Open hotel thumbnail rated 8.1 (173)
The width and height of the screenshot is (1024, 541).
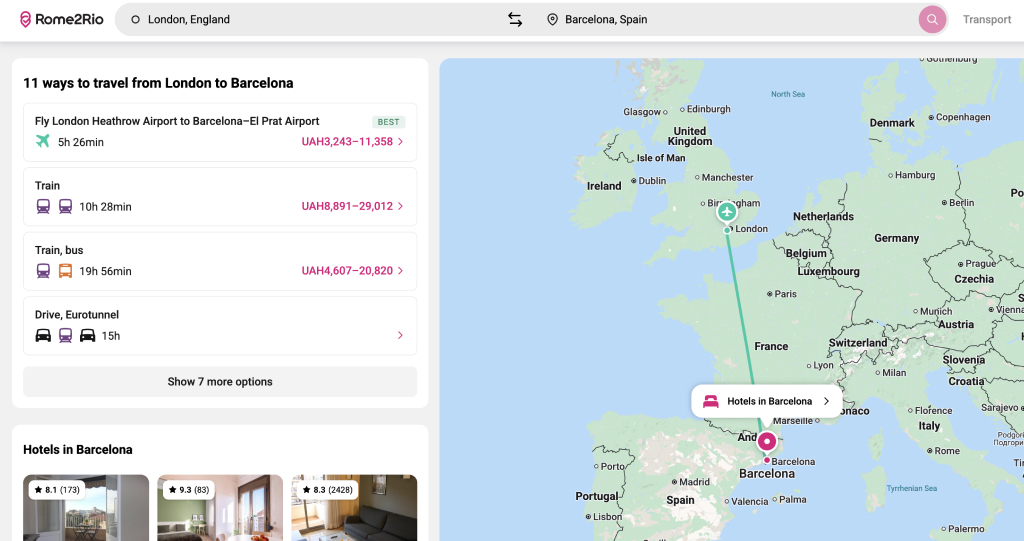click(86, 508)
